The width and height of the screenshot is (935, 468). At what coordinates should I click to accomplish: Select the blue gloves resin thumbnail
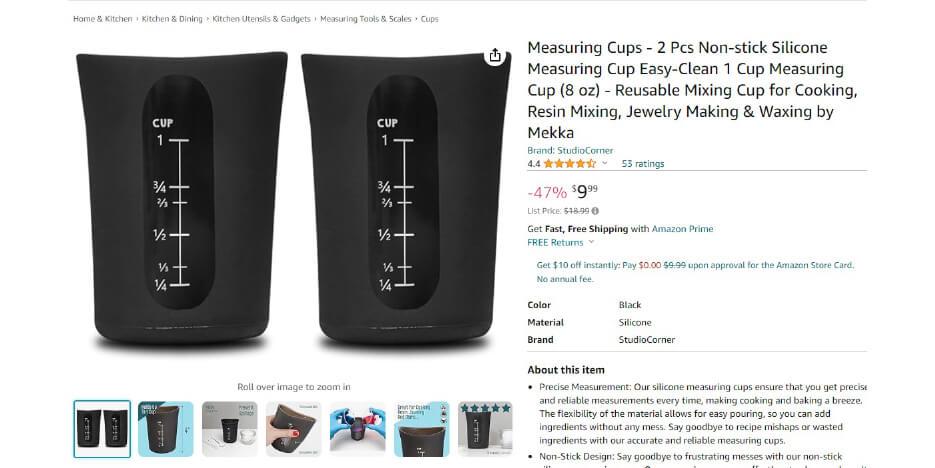coord(358,429)
